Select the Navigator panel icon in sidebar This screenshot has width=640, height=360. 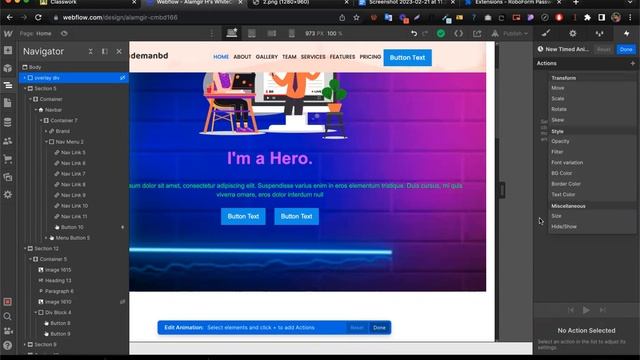[8, 85]
